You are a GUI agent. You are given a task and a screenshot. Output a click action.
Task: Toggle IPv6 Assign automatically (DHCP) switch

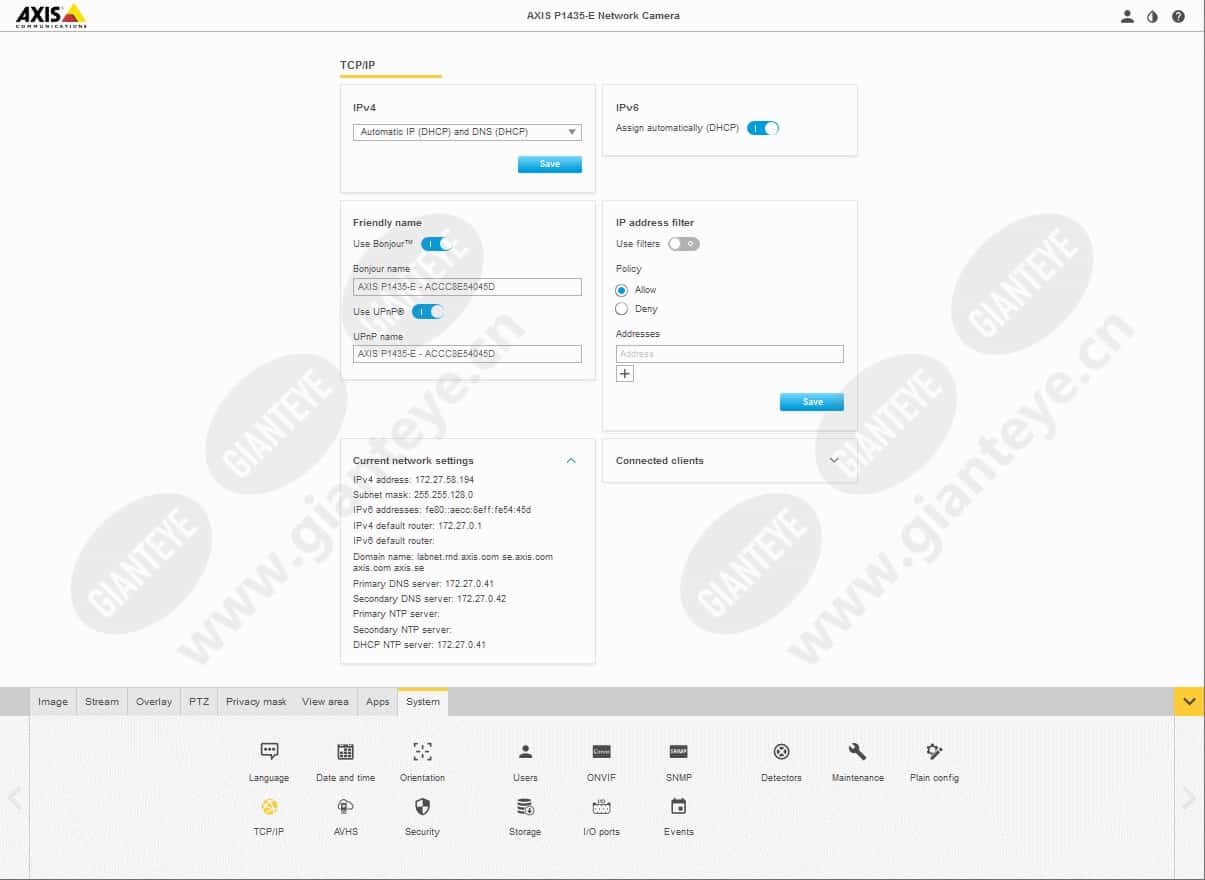tap(763, 128)
